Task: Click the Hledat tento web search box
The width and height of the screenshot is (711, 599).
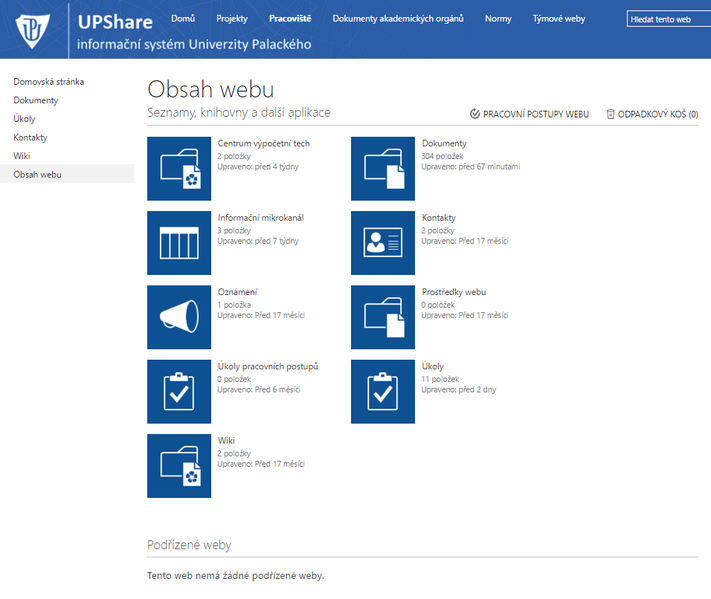Action: coord(669,19)
